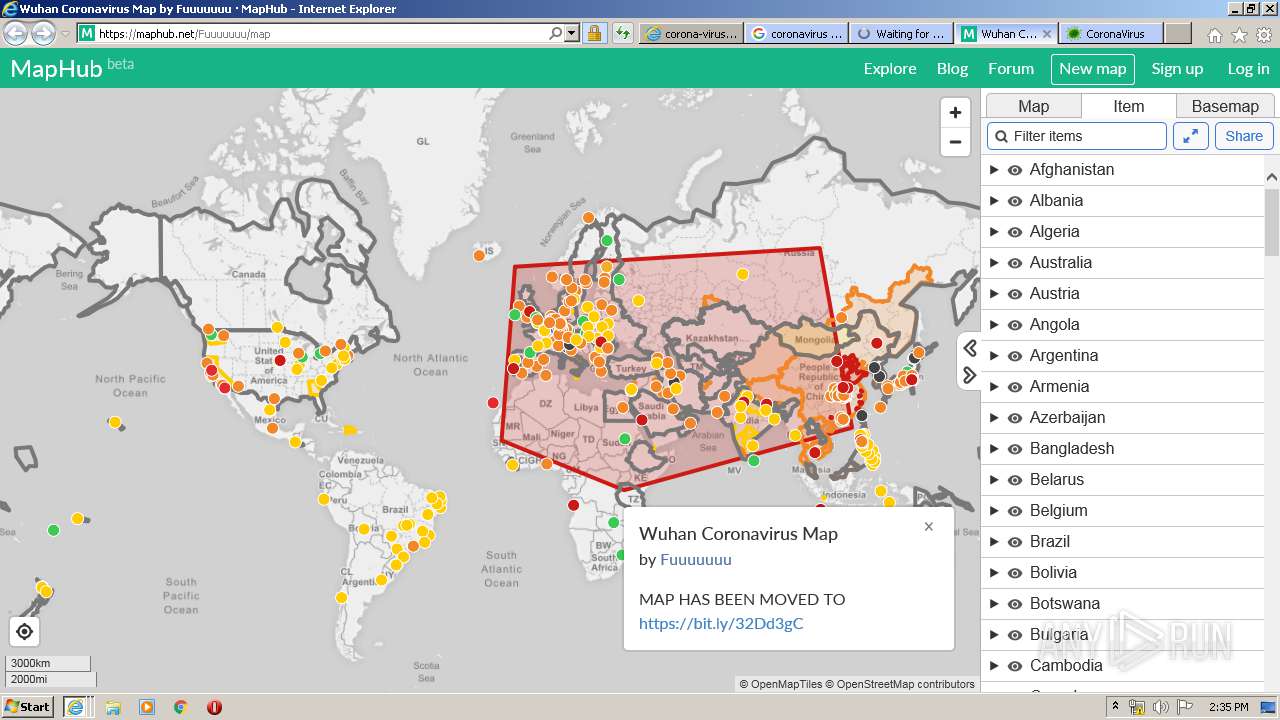Click the New map button
Image resolution: width=1280 pixels, height=720 pixels.
(1093, 69)
